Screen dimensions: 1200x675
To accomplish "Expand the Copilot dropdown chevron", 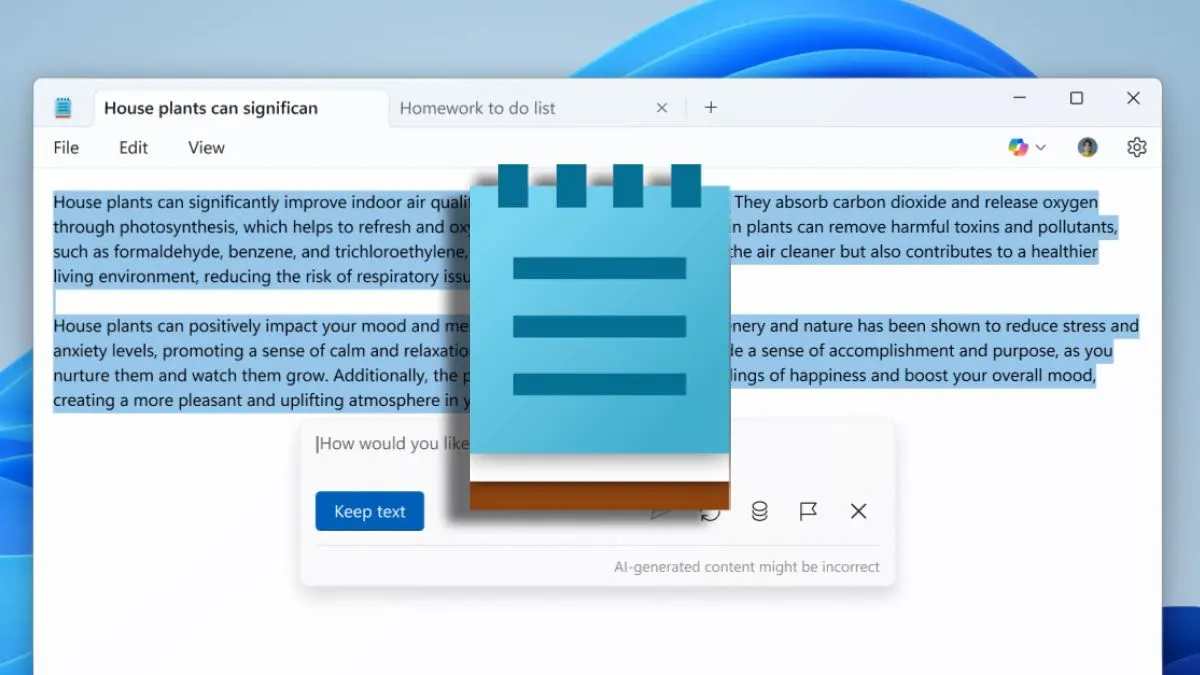I will 1040,148.
